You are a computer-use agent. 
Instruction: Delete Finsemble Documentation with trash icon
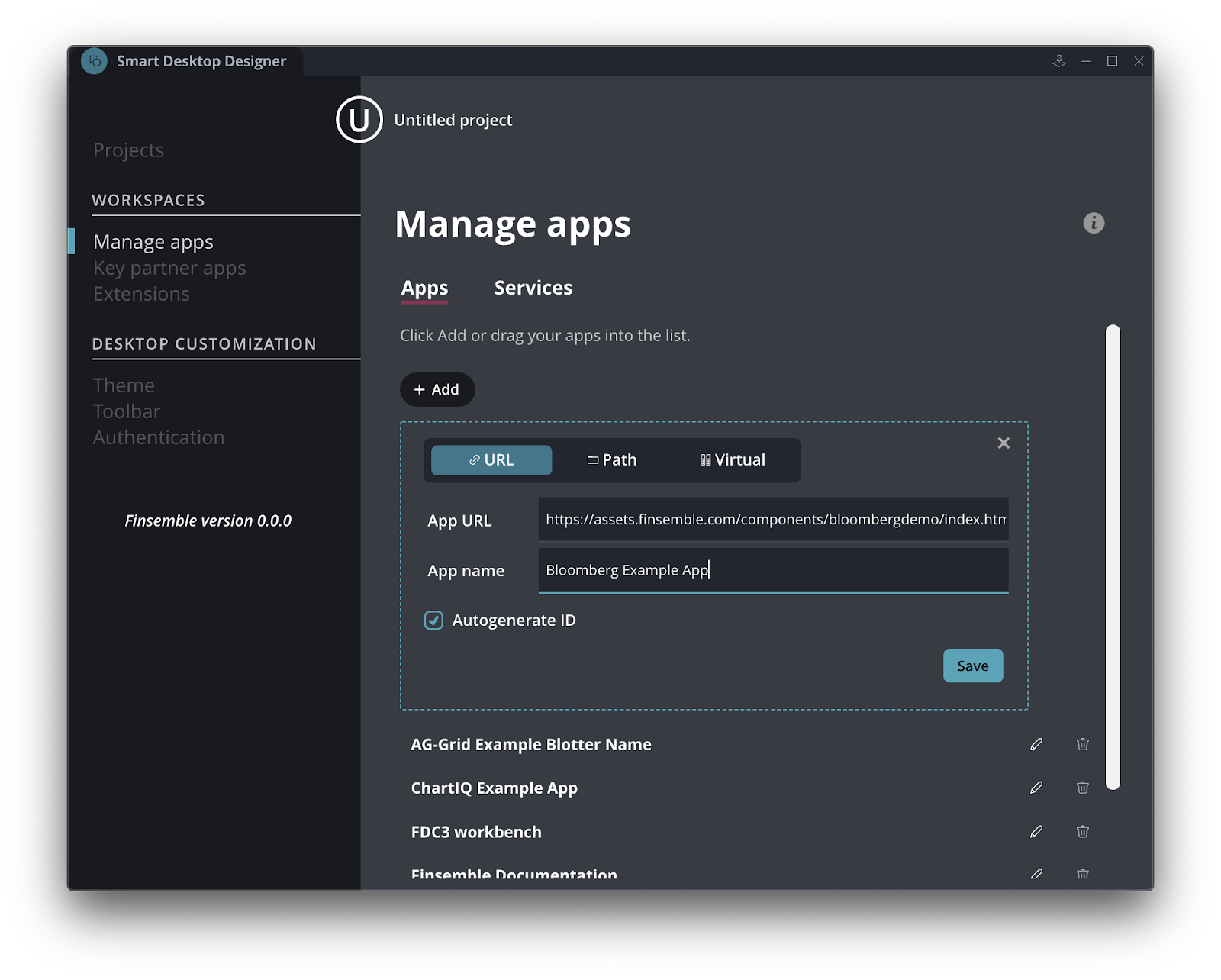(1082, 875)
